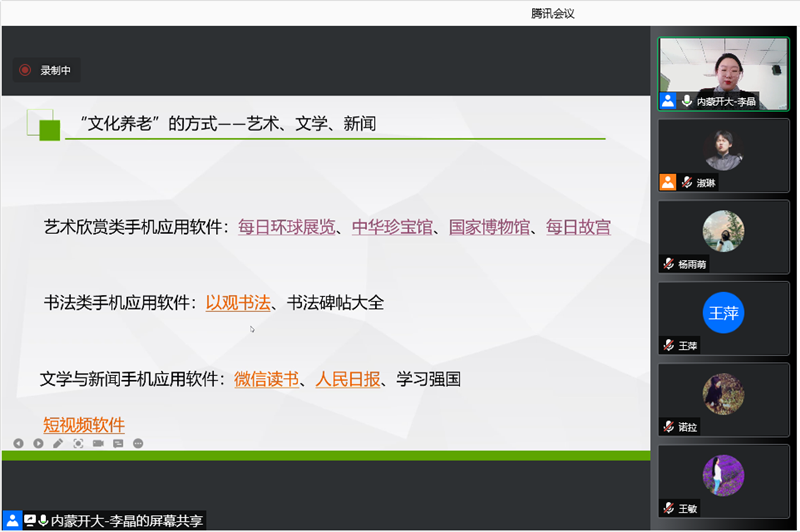This screenshot has height=532, width=800.
Task: Select 王敏 participant avatar
Action: click(x=723, y=475)
